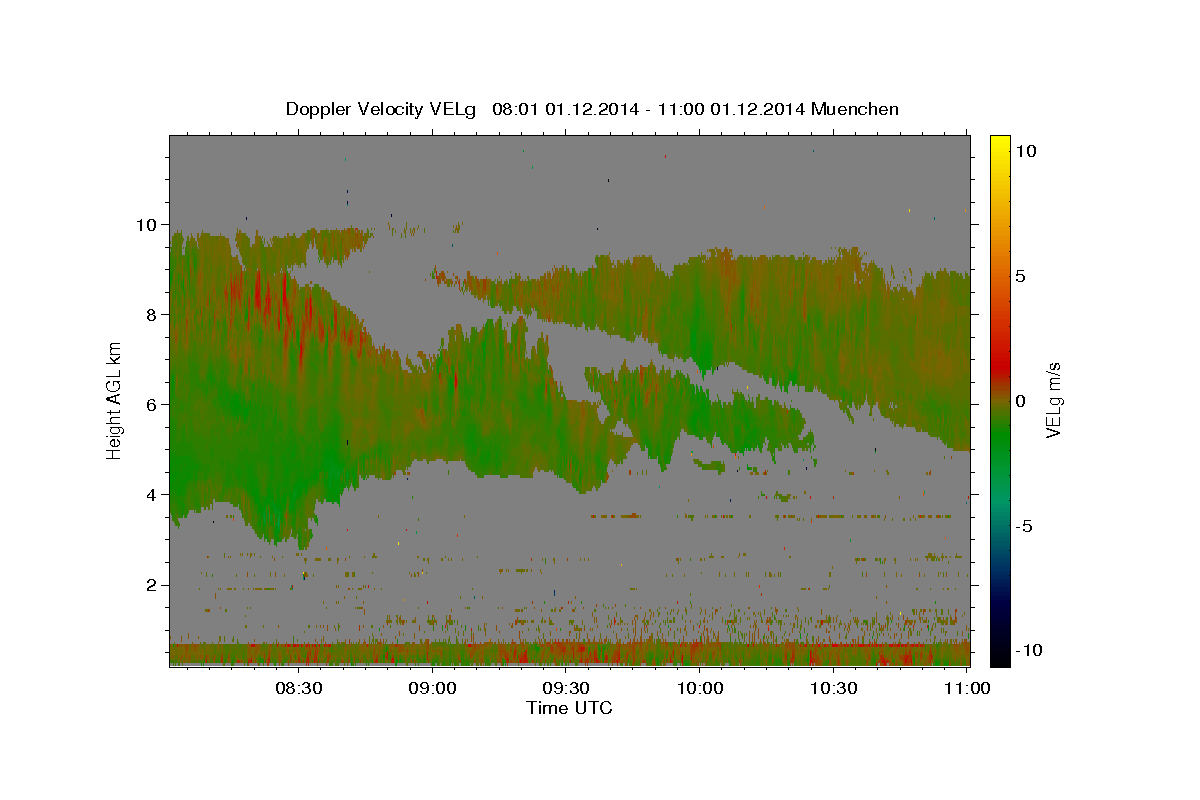This screenshot has height=800, width=1200.
Task: Click the start time '08:01 01.12.2014' in the title
Action: (x=563, y=109)
